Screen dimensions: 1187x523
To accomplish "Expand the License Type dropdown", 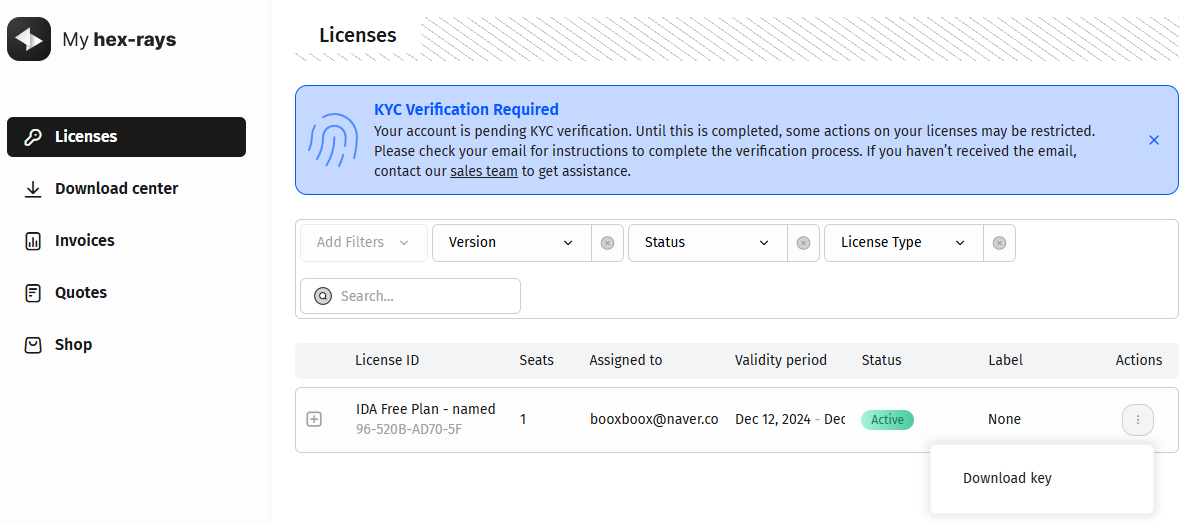I will [903, 243].
